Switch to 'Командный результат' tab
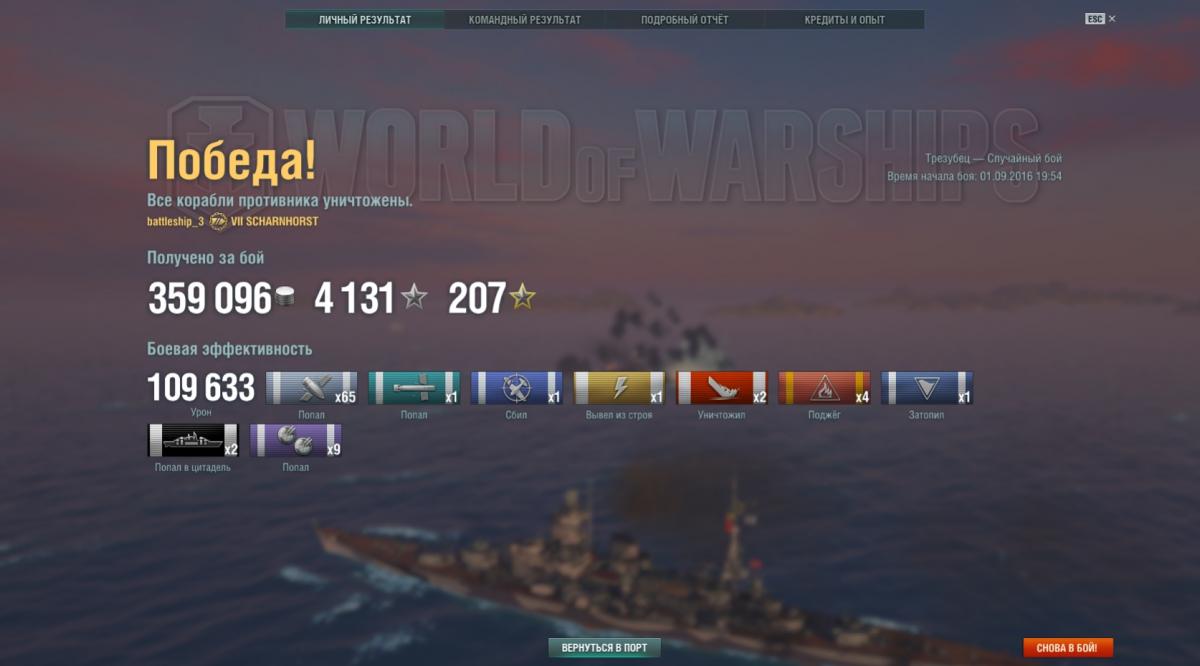Image resolution: width=1200 pixels, height=666 pixels. click(525, 20)
